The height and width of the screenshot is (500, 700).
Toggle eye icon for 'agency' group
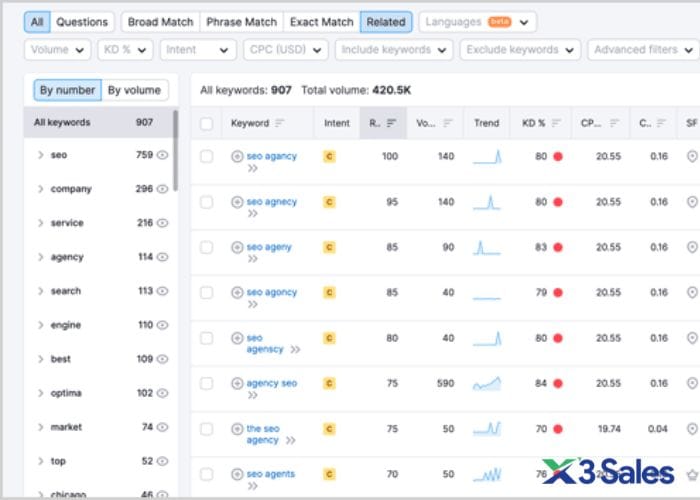tap(162, 257)
